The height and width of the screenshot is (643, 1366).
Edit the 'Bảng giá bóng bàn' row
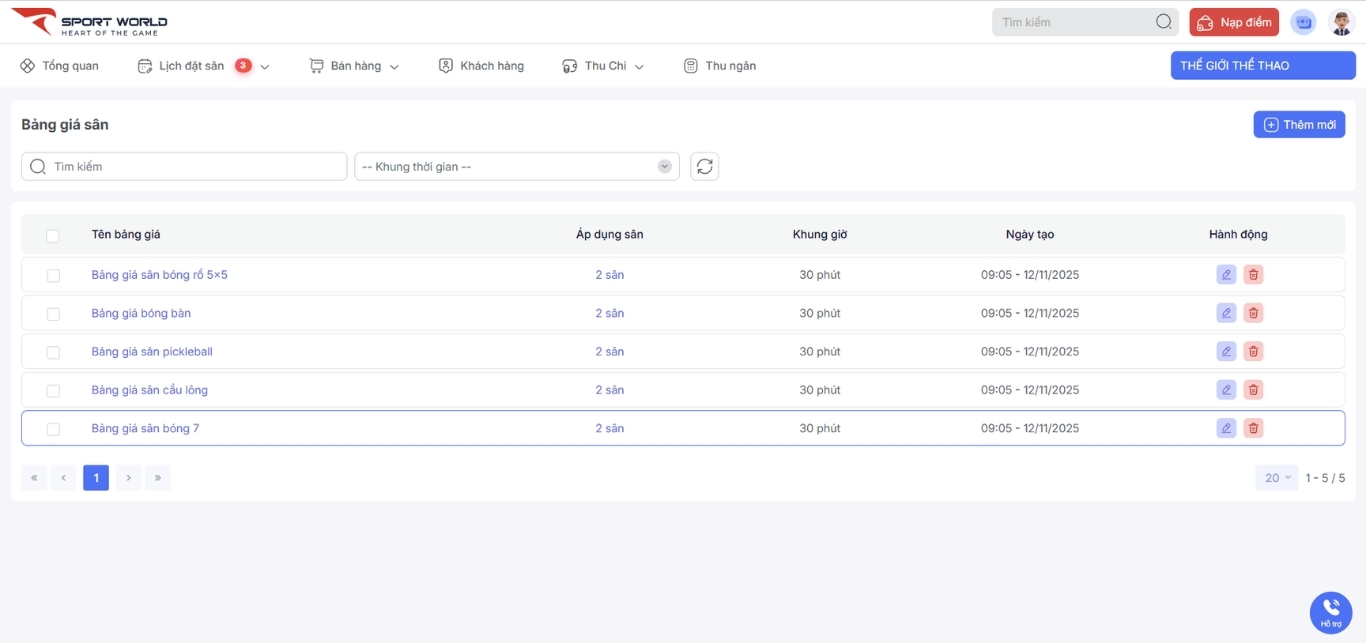(x=1226, y=313)
